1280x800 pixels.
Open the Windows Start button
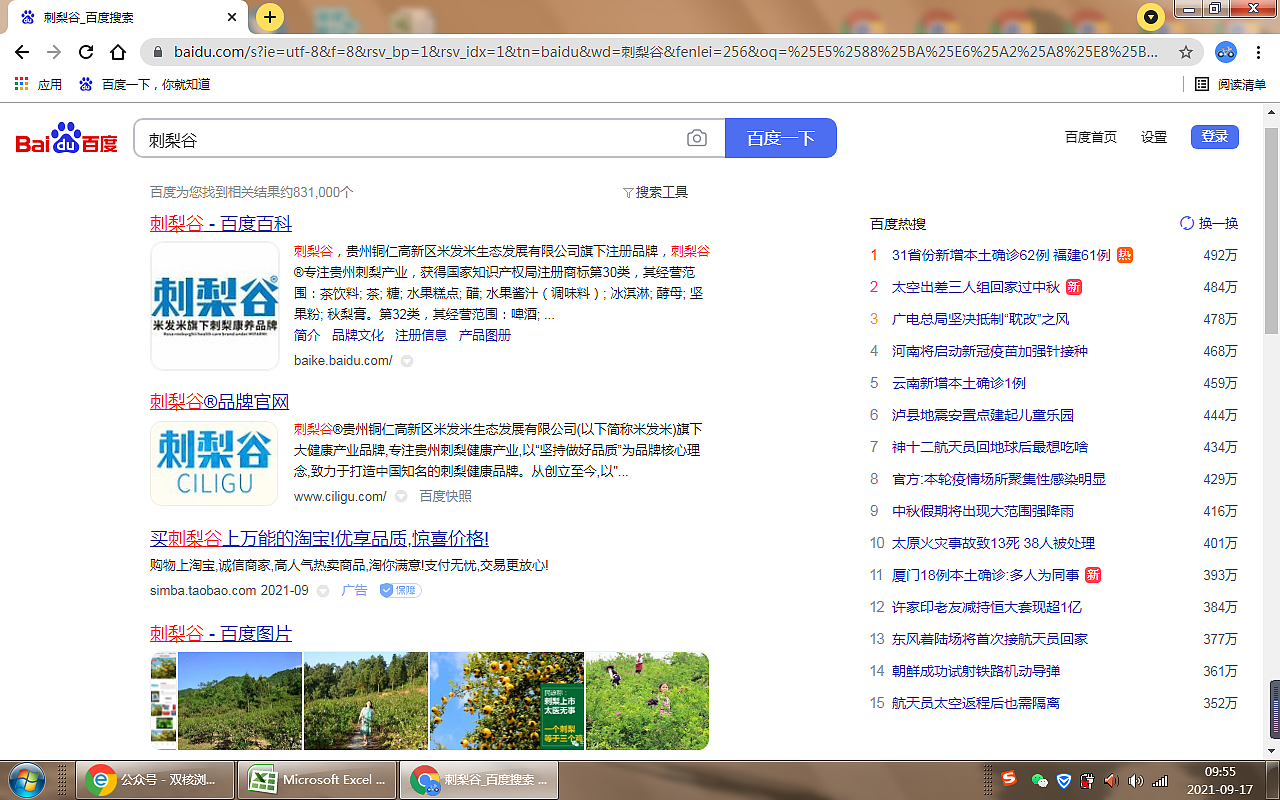pos(27,780)
